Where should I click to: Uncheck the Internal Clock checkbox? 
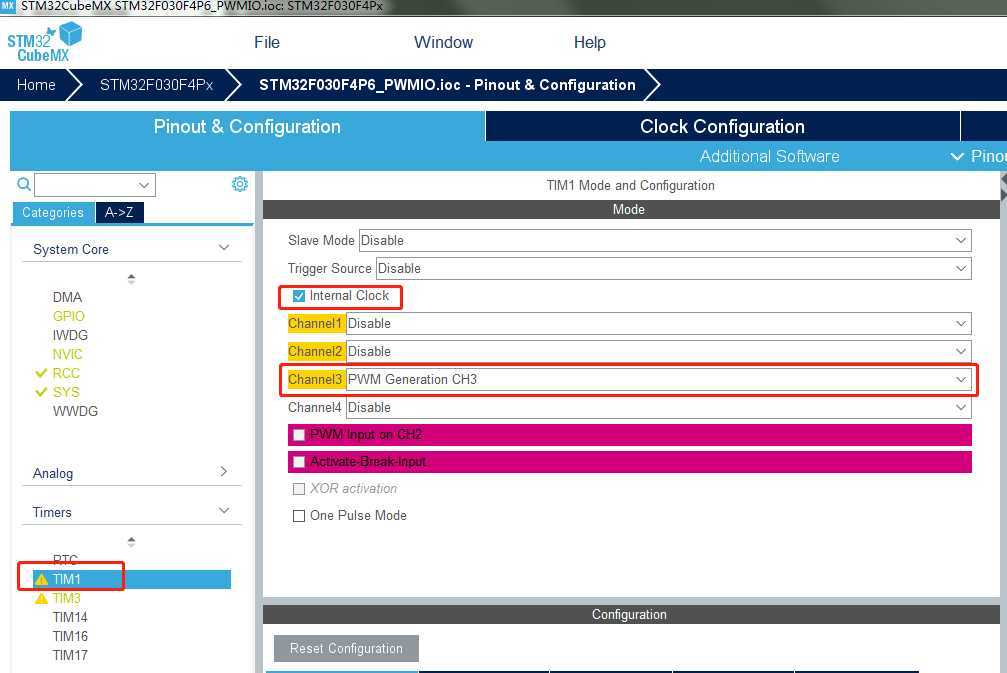pyautogui.click(x=299, y=296)
